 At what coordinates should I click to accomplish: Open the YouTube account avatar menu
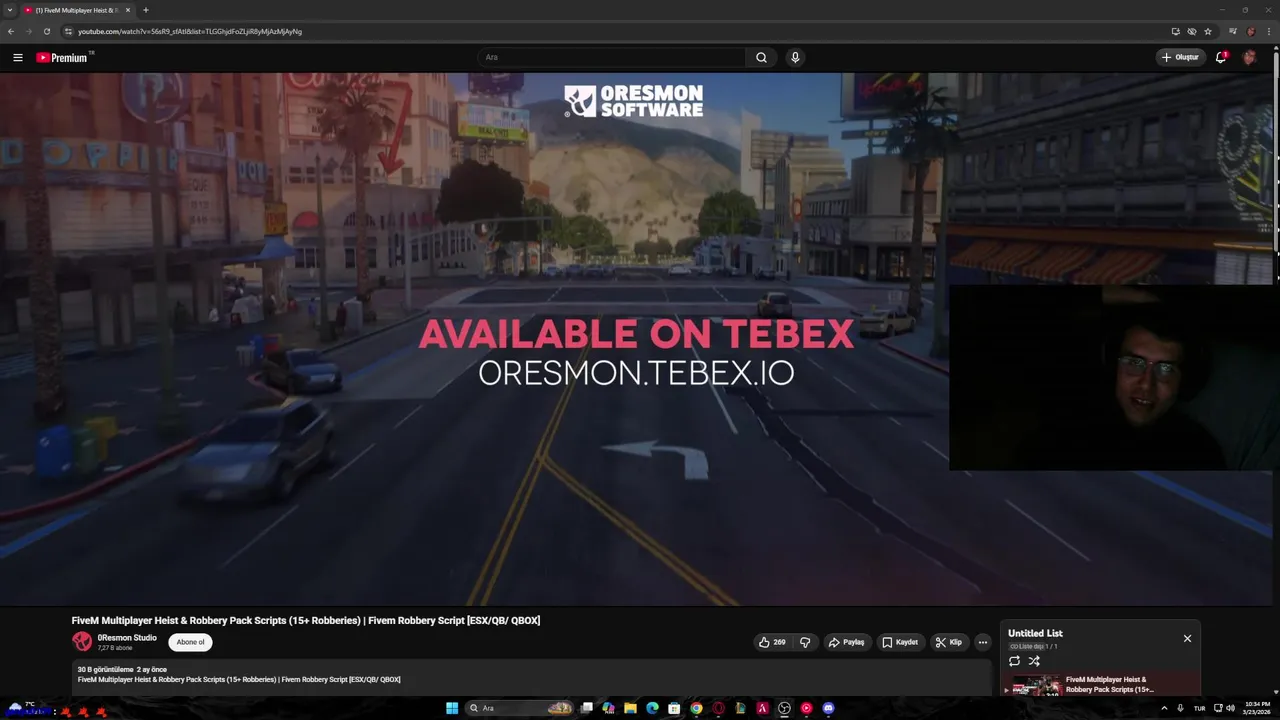[x=1249, y=58]
